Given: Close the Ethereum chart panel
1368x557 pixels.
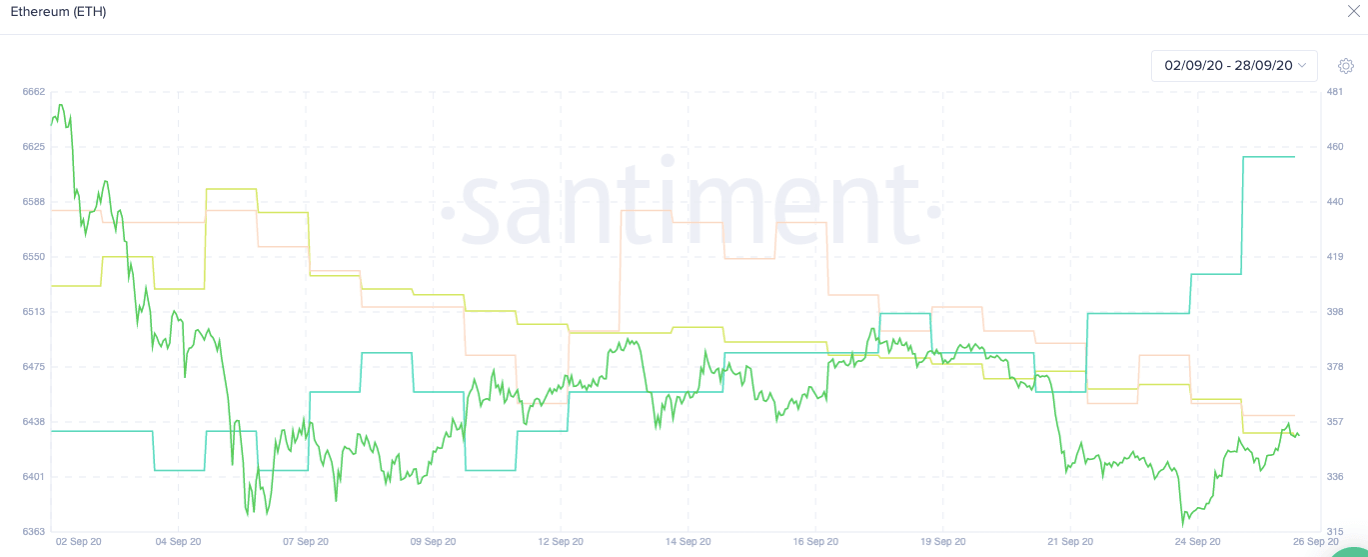Looking at the screenshot, I should [x=1355, y=12].
